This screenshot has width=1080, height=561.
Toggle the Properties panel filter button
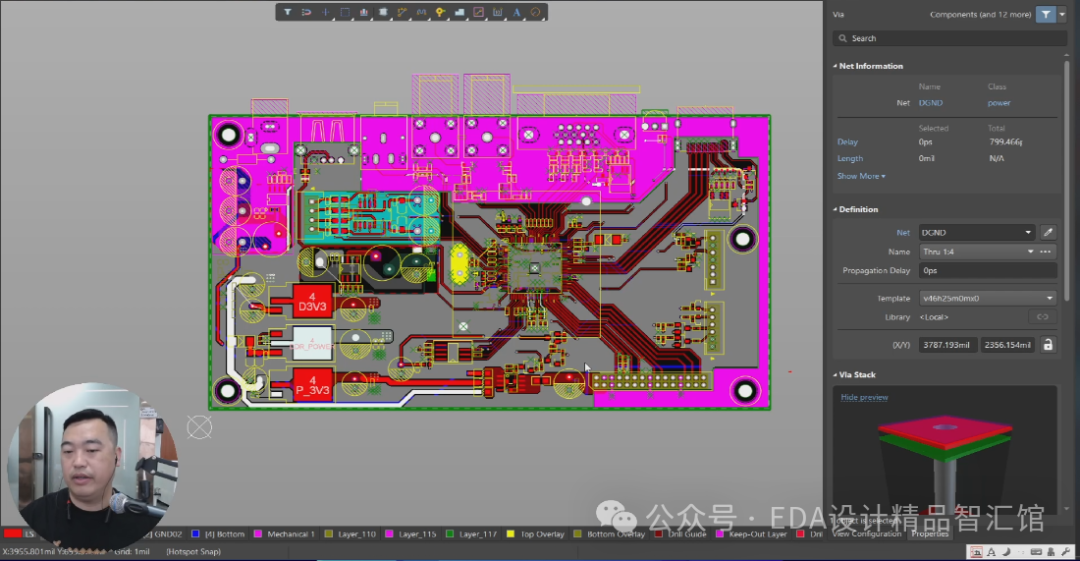(1046, 14)
